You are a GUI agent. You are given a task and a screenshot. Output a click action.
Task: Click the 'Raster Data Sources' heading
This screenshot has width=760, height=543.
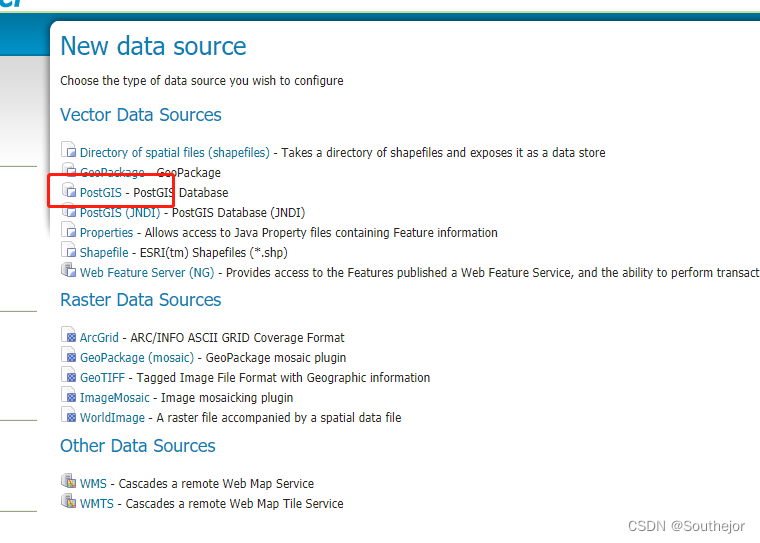pos(141,300)
